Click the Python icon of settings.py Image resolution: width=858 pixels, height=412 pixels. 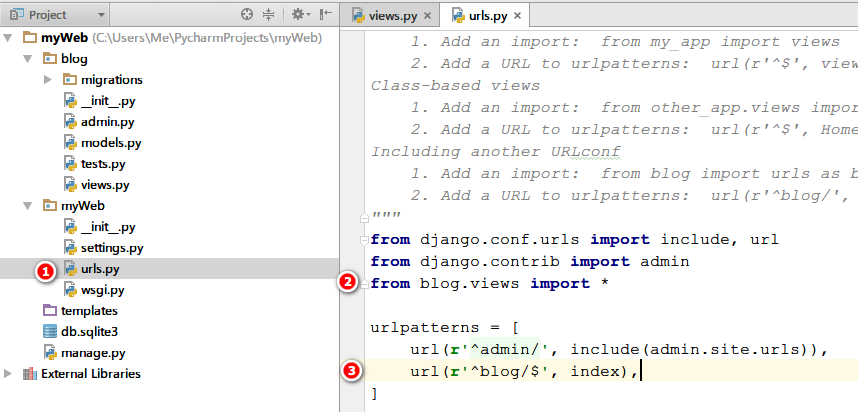pos(70,248)
